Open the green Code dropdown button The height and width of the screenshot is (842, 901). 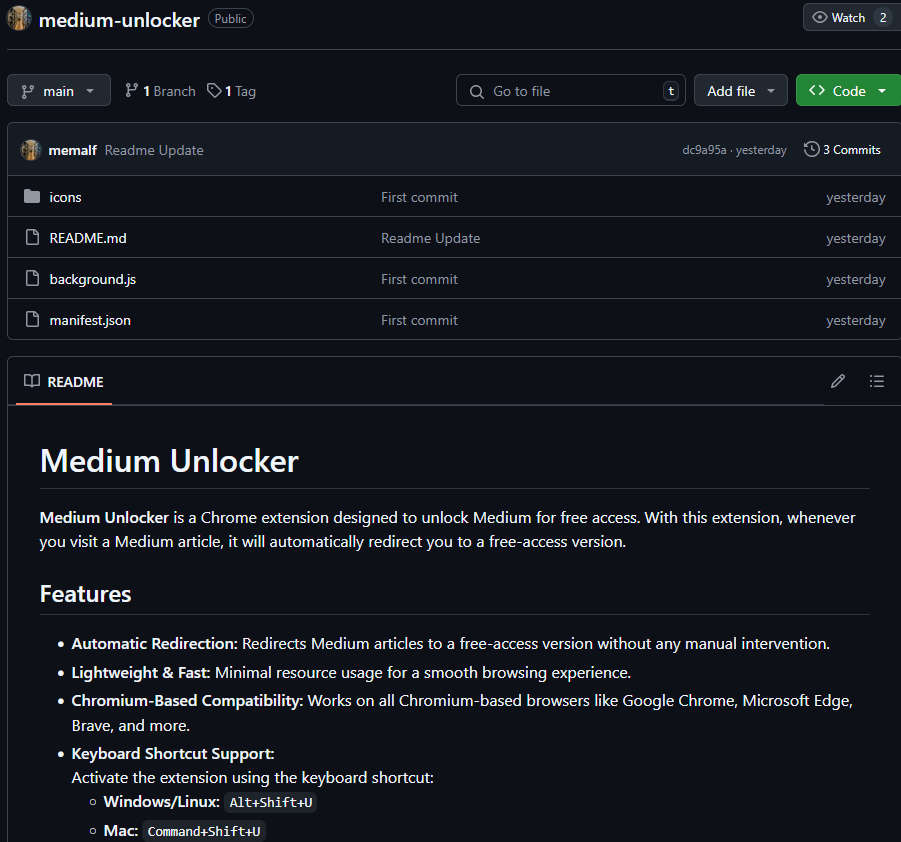[x=848, y=91]
